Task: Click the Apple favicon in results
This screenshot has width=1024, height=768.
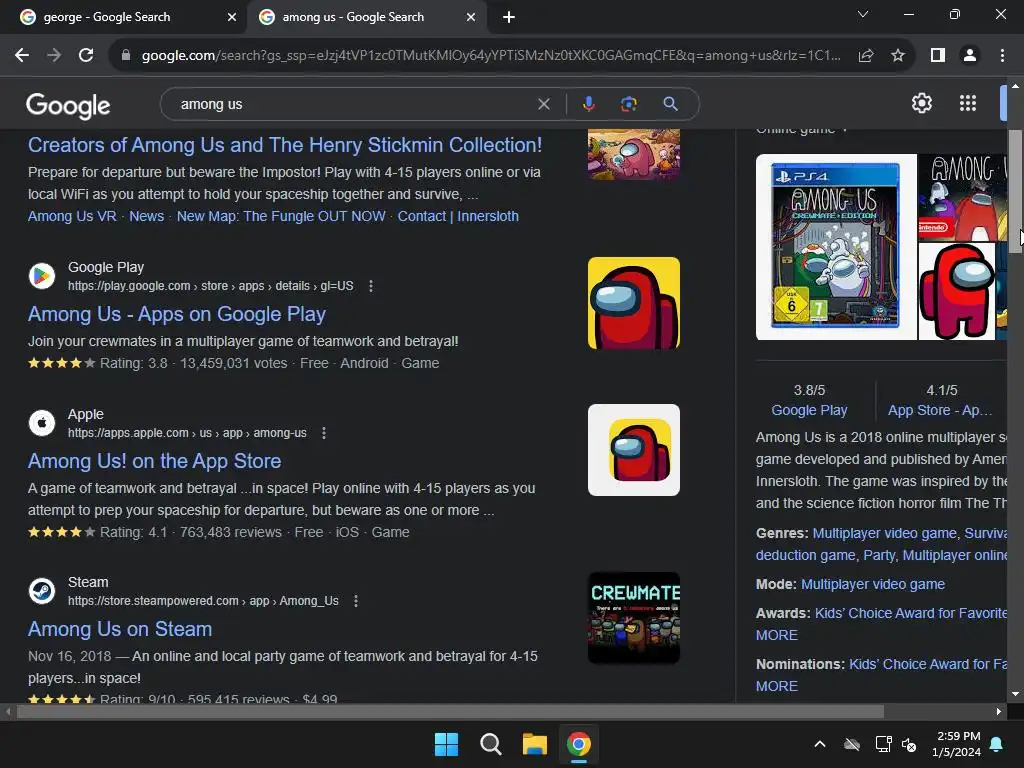Action: click(x=42, y=423)
